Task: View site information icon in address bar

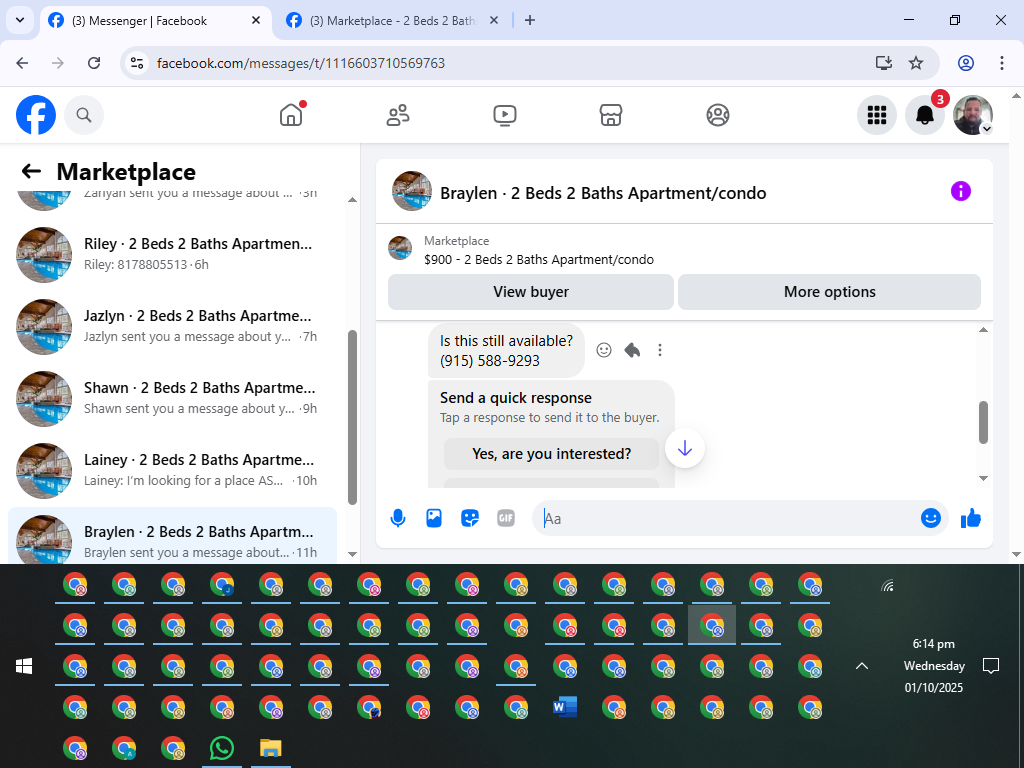Action: [137, 63]
